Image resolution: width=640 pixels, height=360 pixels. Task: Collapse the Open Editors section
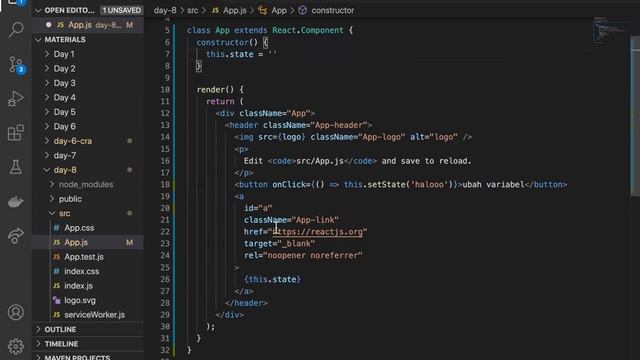38,10
